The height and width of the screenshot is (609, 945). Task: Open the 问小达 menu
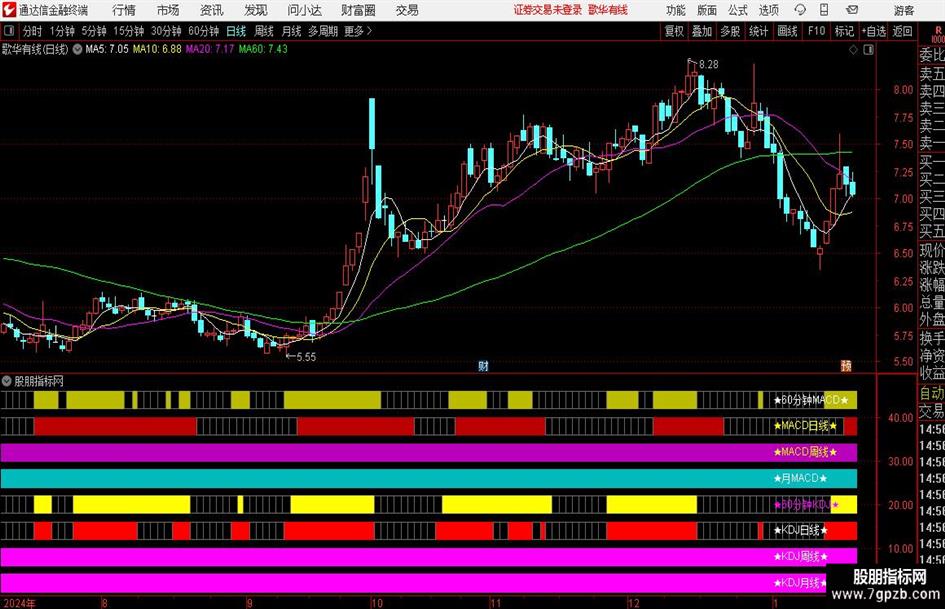click(304, 10)
